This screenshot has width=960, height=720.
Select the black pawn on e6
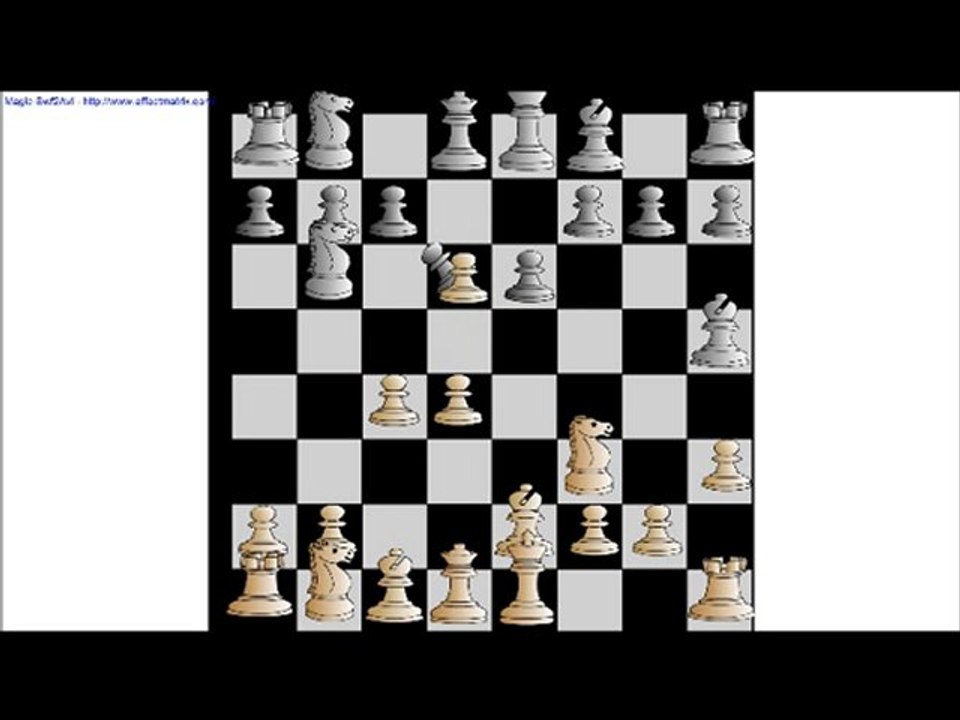point(530,277)
